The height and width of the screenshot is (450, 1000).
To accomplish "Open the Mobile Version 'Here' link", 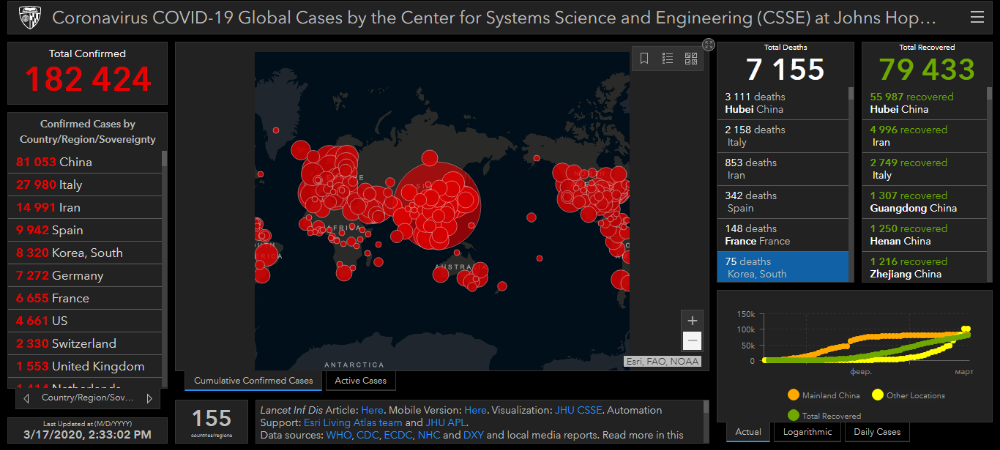I will pyautogui.click(x=475, y=410).
